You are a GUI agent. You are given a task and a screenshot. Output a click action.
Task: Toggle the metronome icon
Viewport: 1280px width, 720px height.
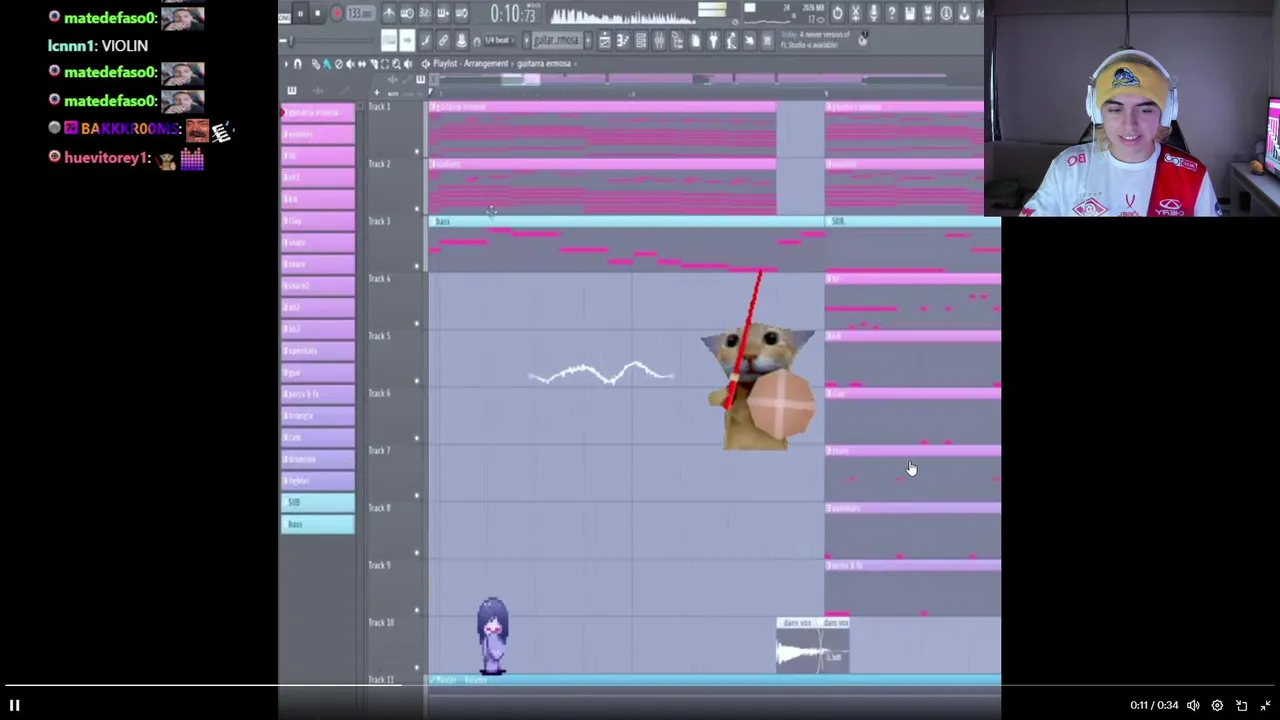389,13
